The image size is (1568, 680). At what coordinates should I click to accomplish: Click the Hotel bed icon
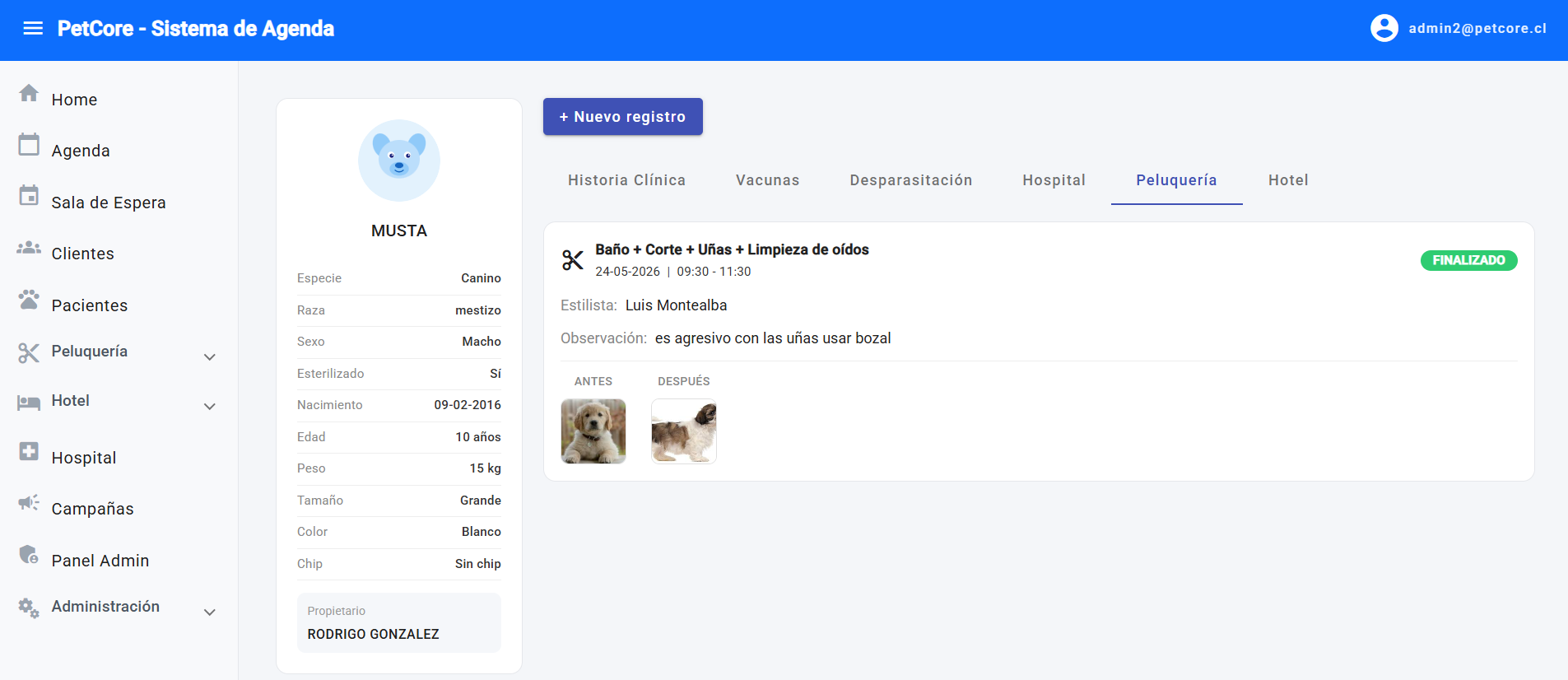29,402
